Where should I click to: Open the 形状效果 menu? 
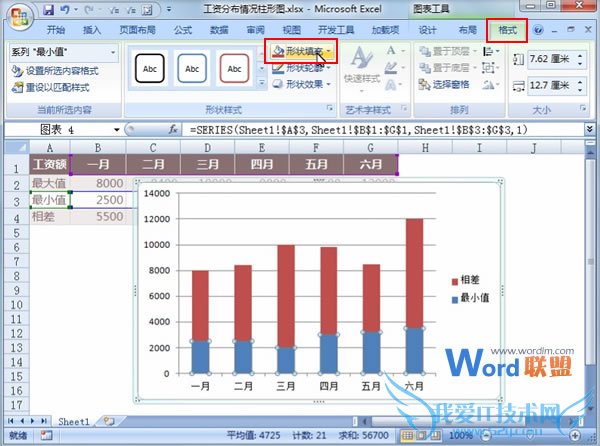click(x=301, y=84)
